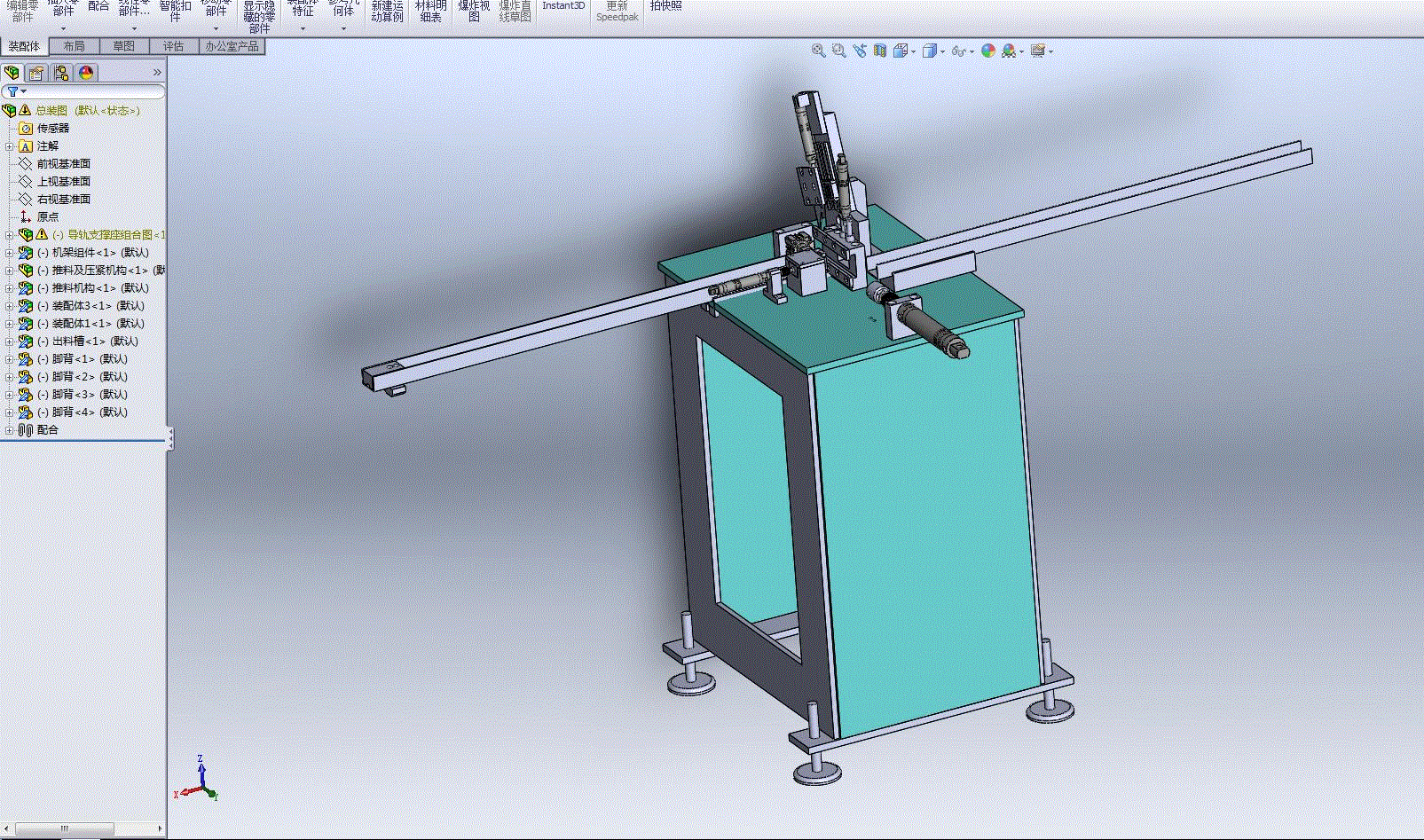
Task: Select the 装配体1<1> tree item
Action: point(91,324)
